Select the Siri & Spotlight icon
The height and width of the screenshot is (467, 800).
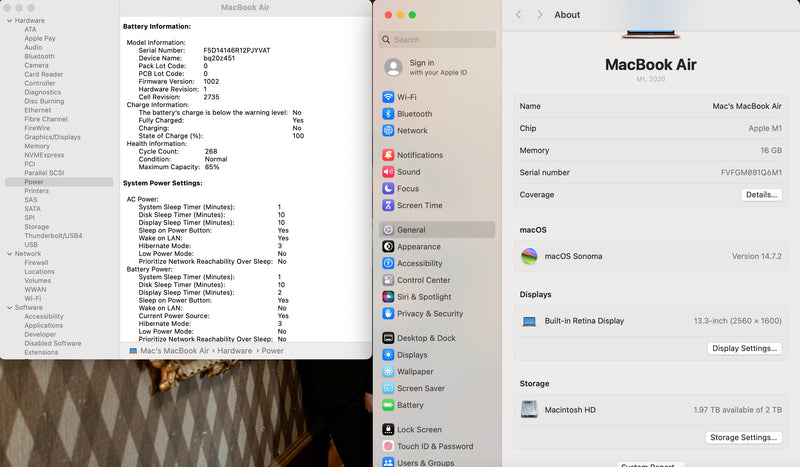[x=388, y=297]
